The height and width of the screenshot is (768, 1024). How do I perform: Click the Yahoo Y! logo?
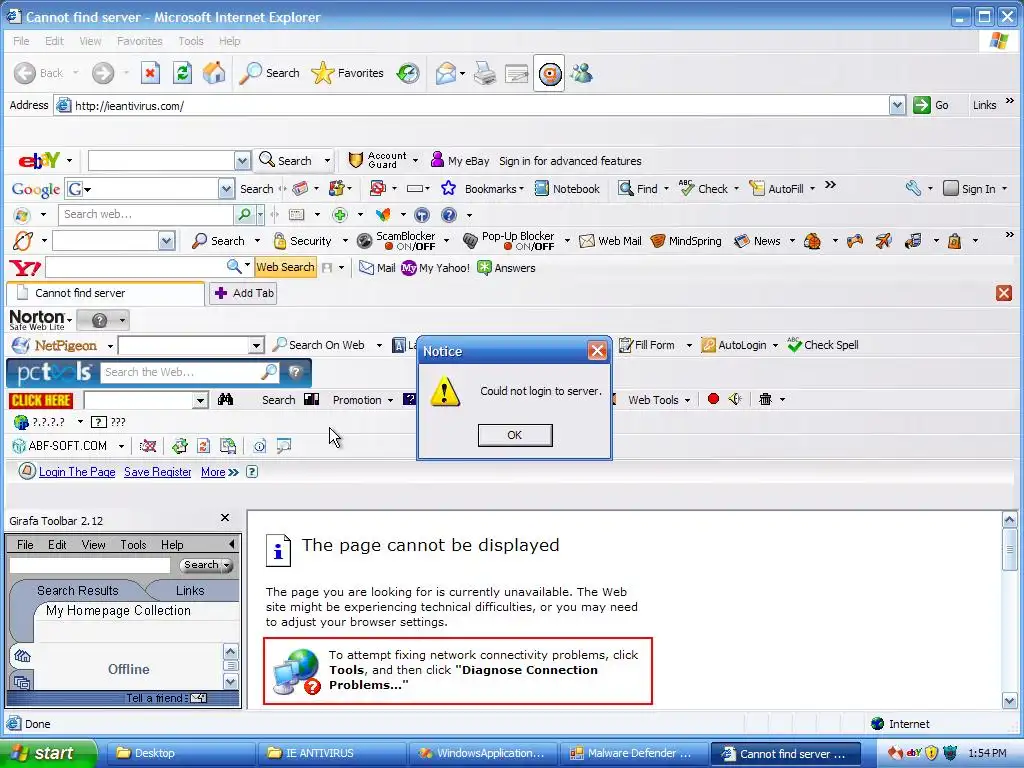pos(25,268)
